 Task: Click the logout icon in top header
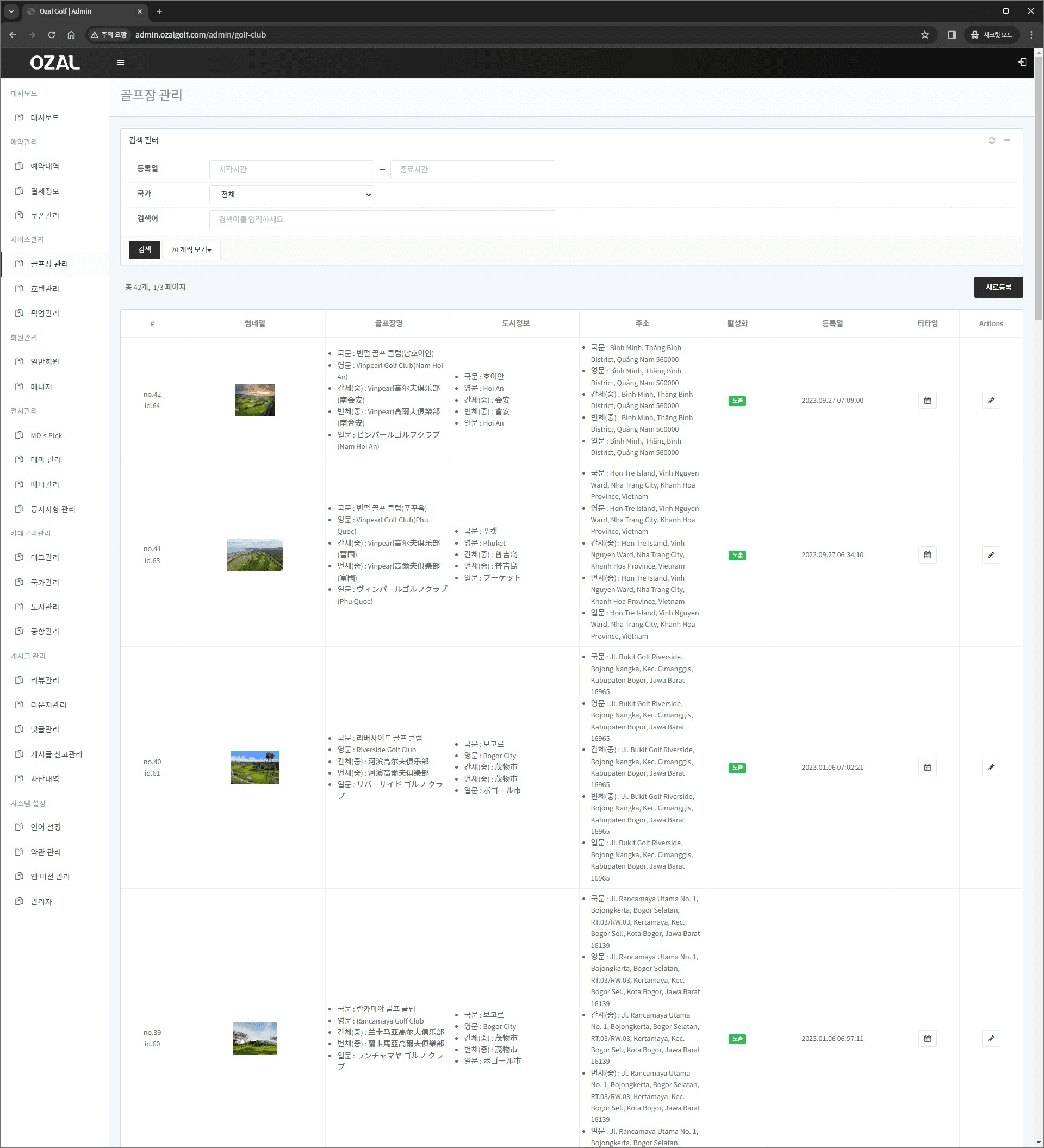(1022, 62)
